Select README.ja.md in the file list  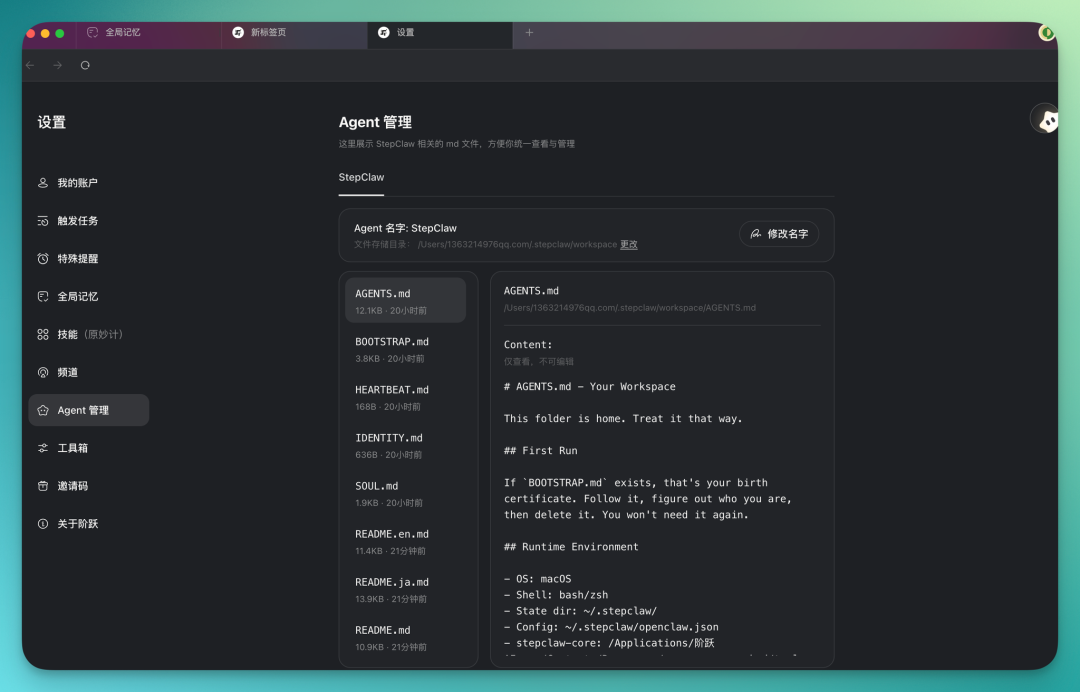pos(405,590)
